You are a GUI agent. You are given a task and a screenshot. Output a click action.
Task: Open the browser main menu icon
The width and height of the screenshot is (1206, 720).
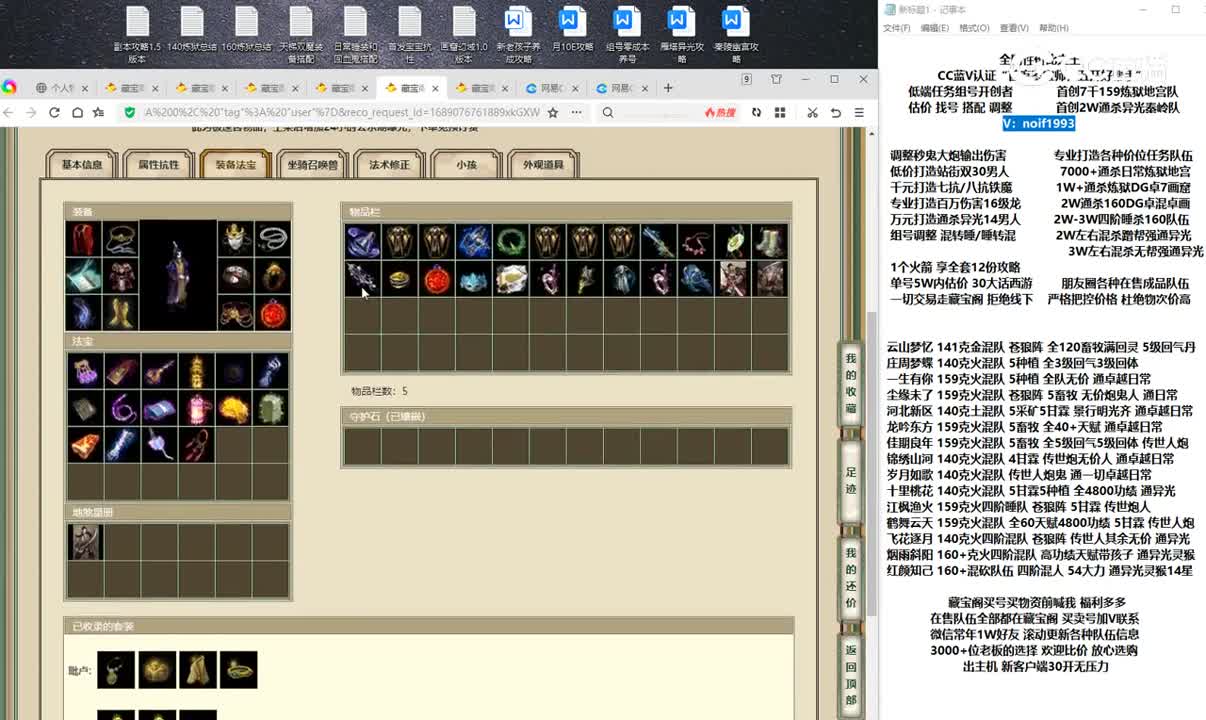point(859,113)
